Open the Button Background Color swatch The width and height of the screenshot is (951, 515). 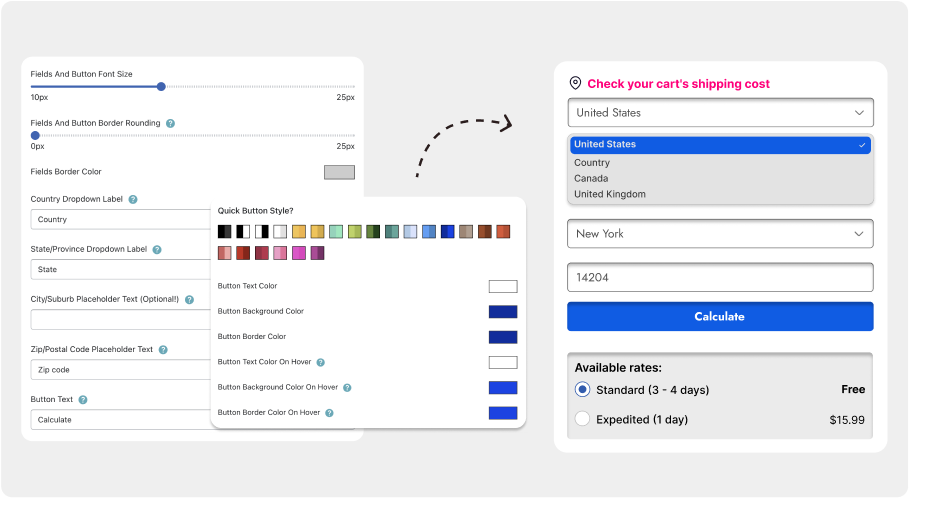point(503,312)
